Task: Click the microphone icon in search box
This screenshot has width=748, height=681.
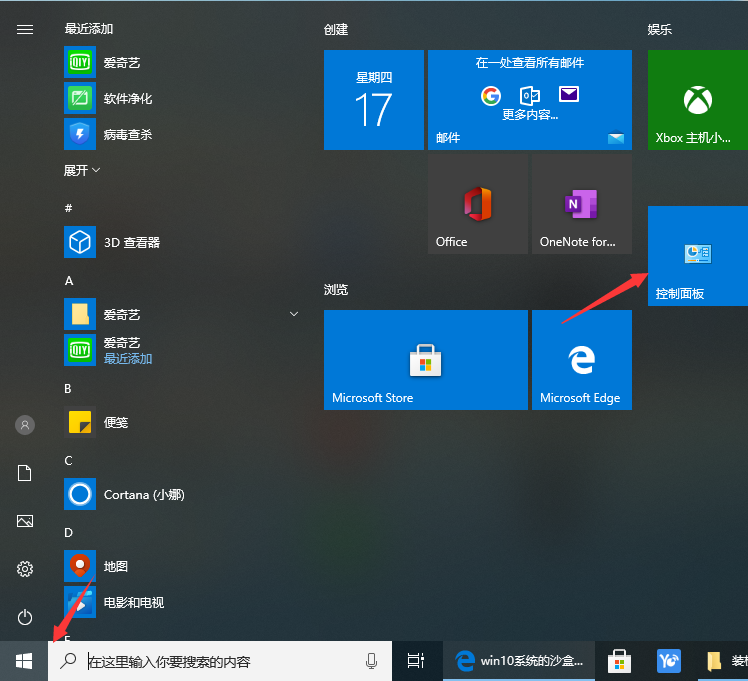Action: point(372,661)
